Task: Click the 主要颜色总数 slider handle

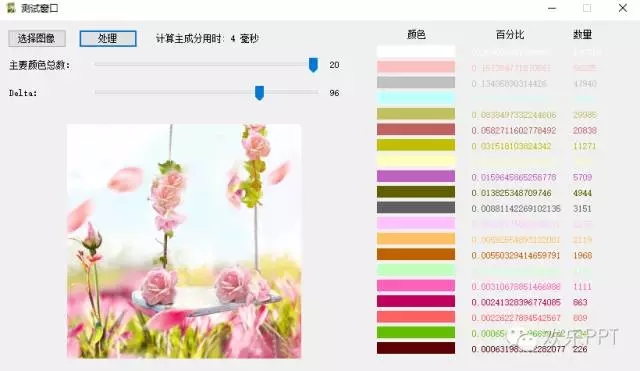Action: coord(313,64)
